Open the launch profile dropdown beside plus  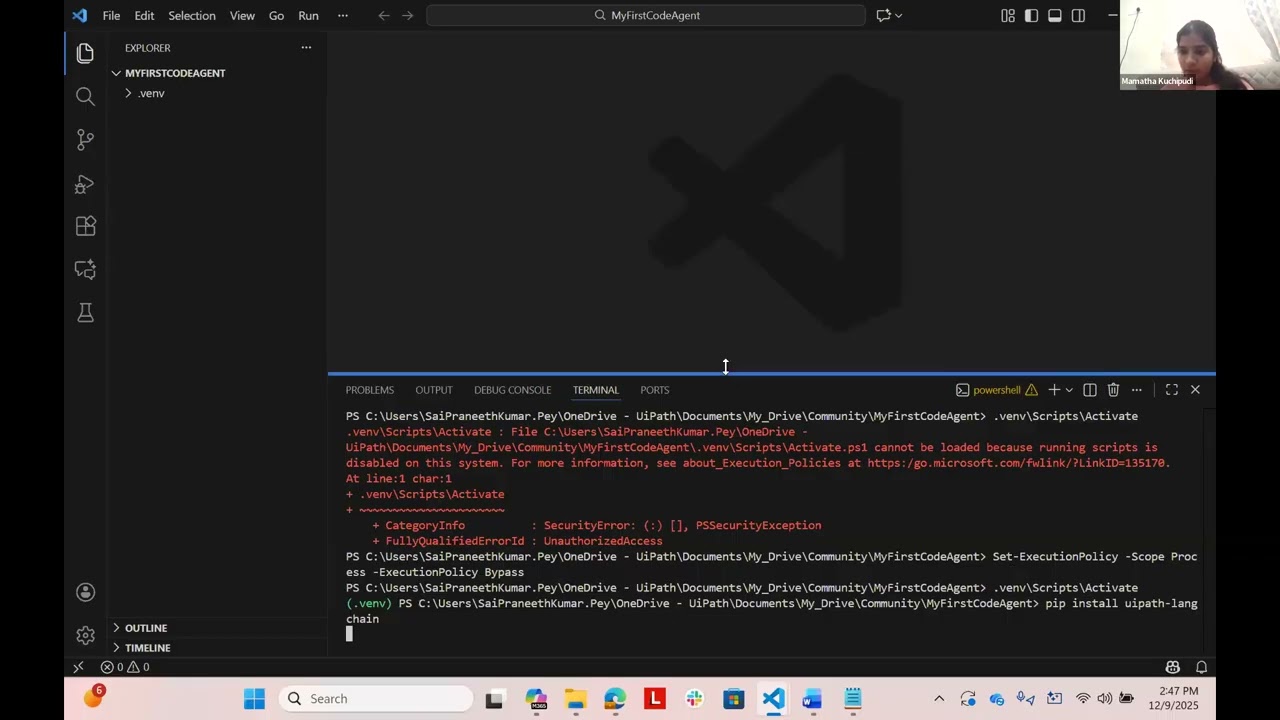pyautogui.click(x=1069, y=390)
